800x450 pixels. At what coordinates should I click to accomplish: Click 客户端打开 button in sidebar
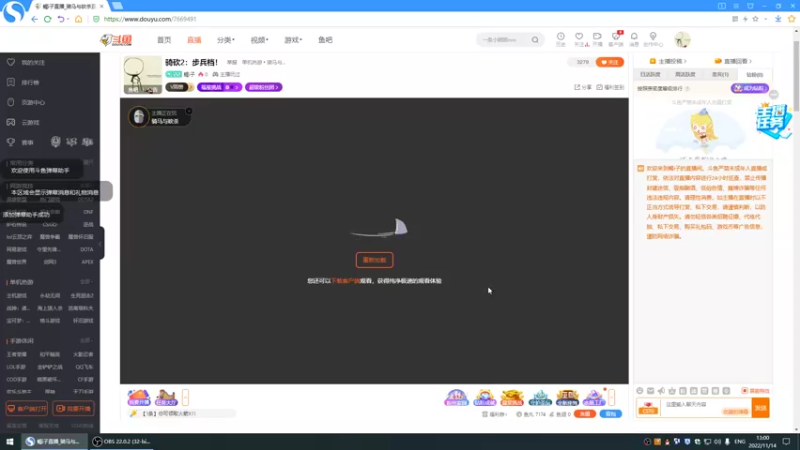pos(27,408)
